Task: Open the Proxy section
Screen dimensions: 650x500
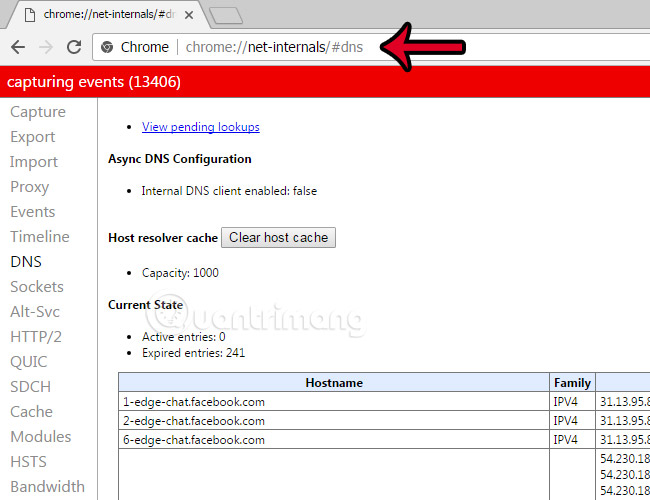Action: [29, 187]
